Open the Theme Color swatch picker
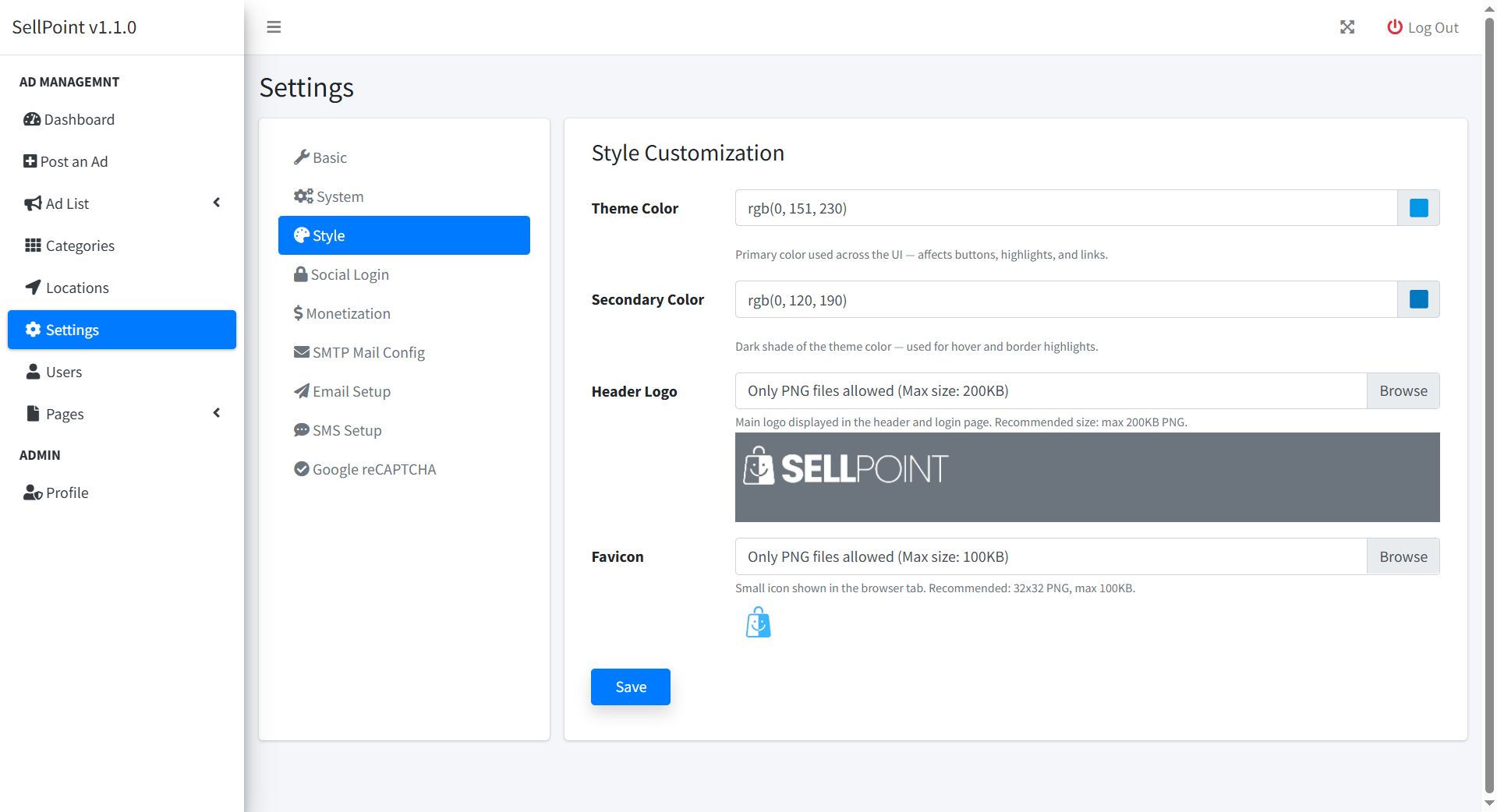The width and height of the screenshot is (1497, 812). pyautogui.click(x=1418, y=208)
